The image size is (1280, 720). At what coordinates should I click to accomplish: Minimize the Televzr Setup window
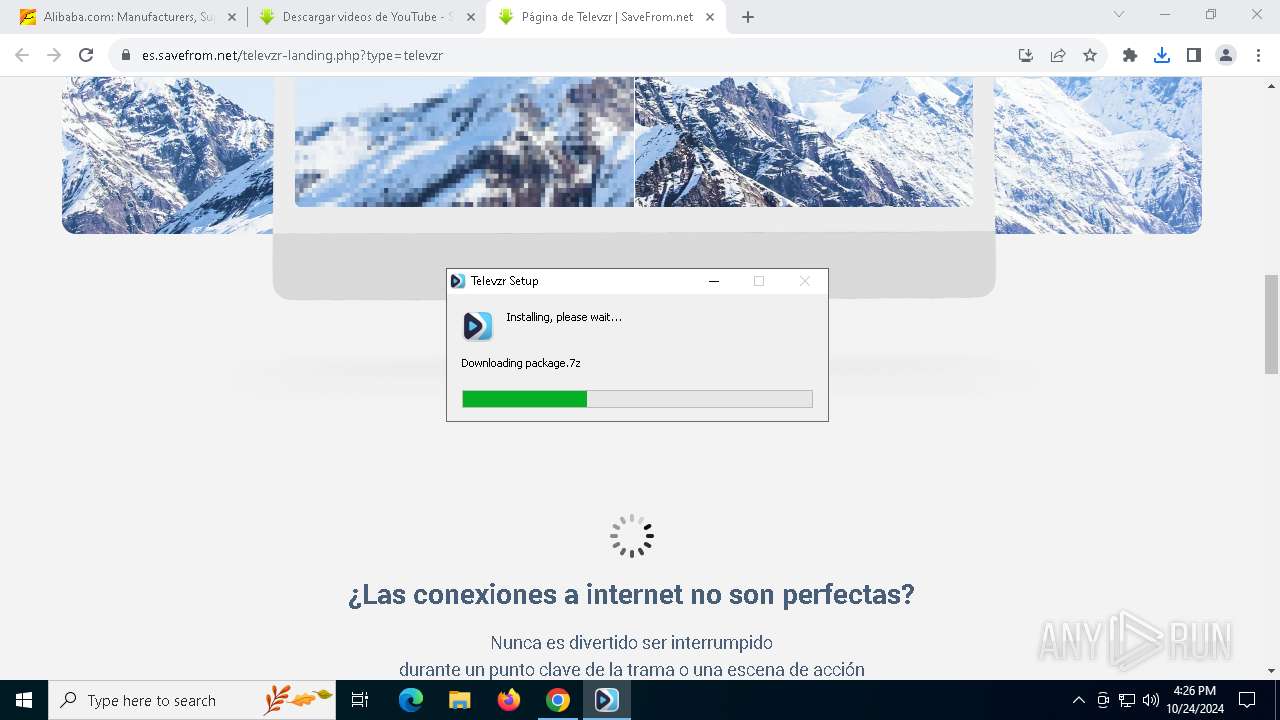[714, 281]
